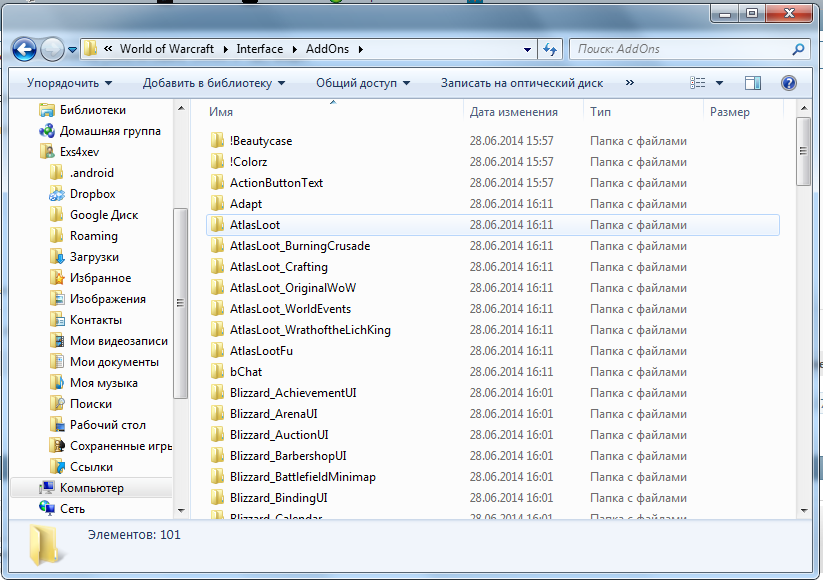
Task: Click Сеть network icon
Action: [x=47, y=509]
